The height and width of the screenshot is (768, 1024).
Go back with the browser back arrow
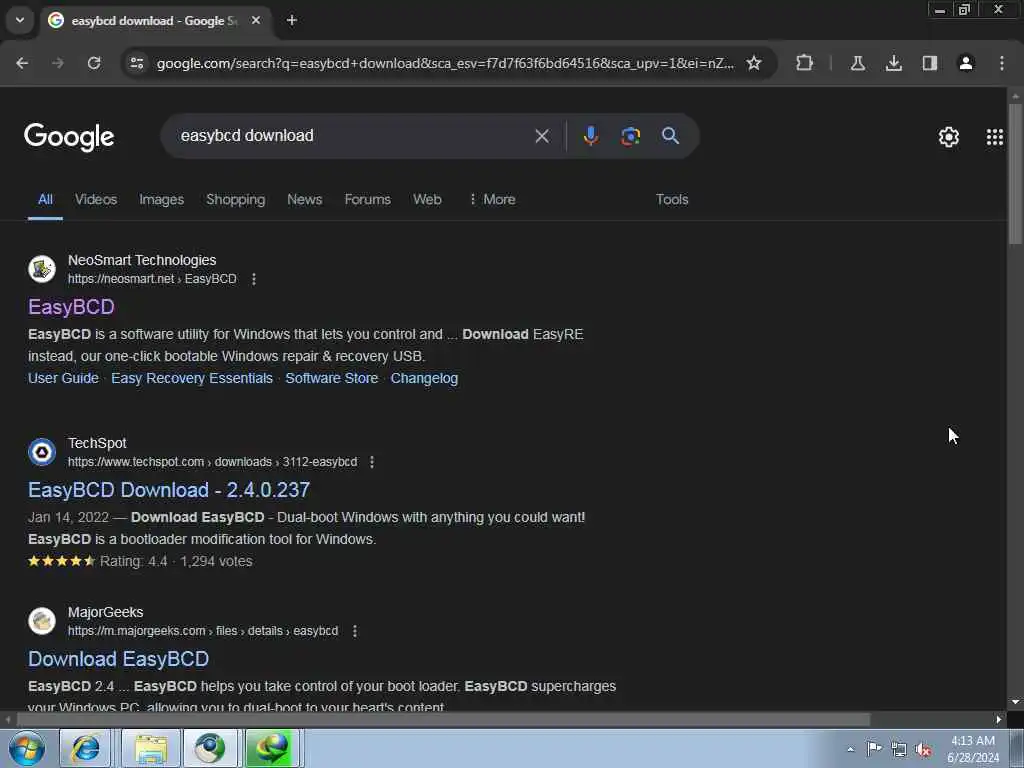point(22,63)
